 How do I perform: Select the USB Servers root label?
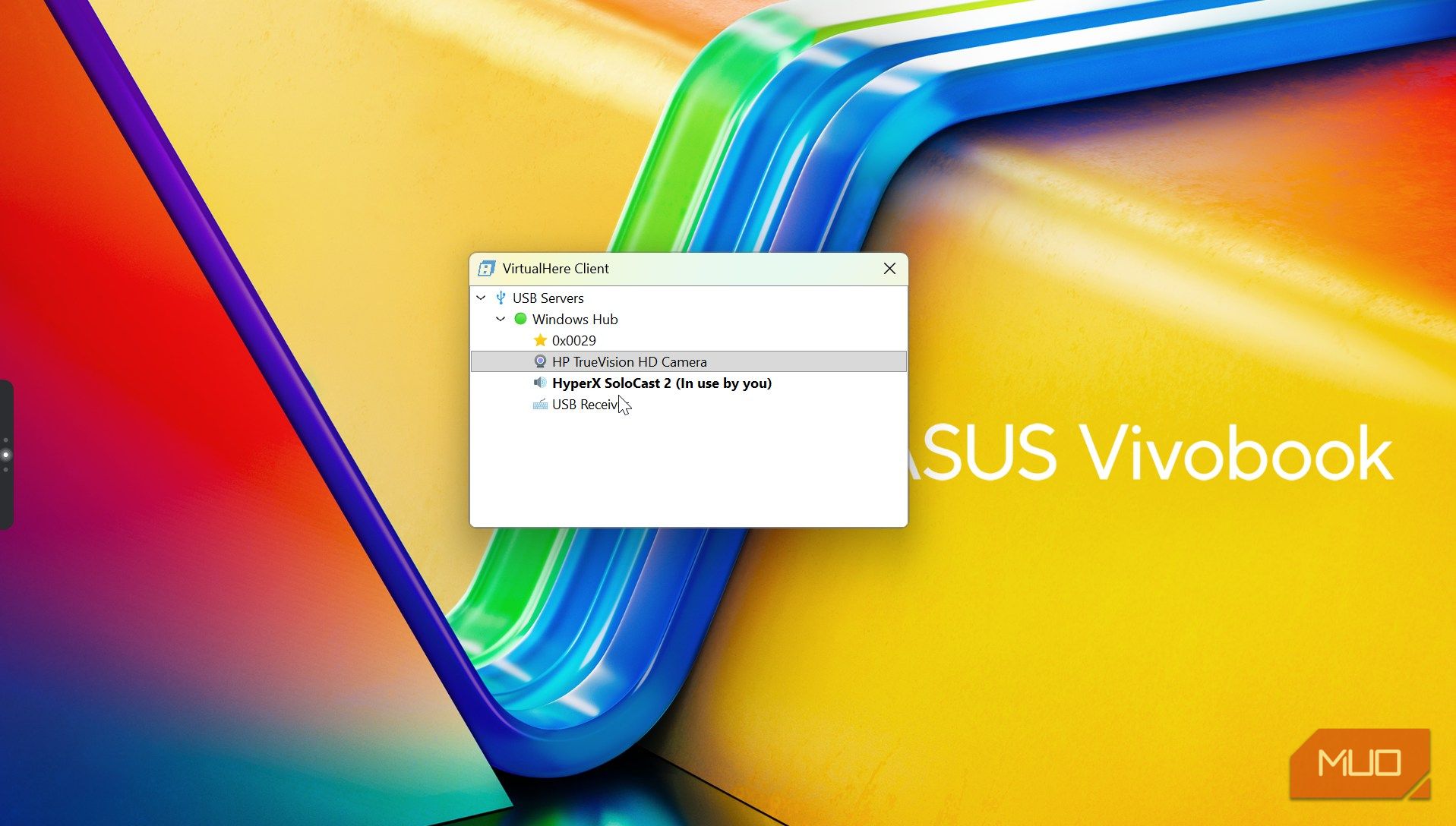pyautogui.click(x=548, y=298)
